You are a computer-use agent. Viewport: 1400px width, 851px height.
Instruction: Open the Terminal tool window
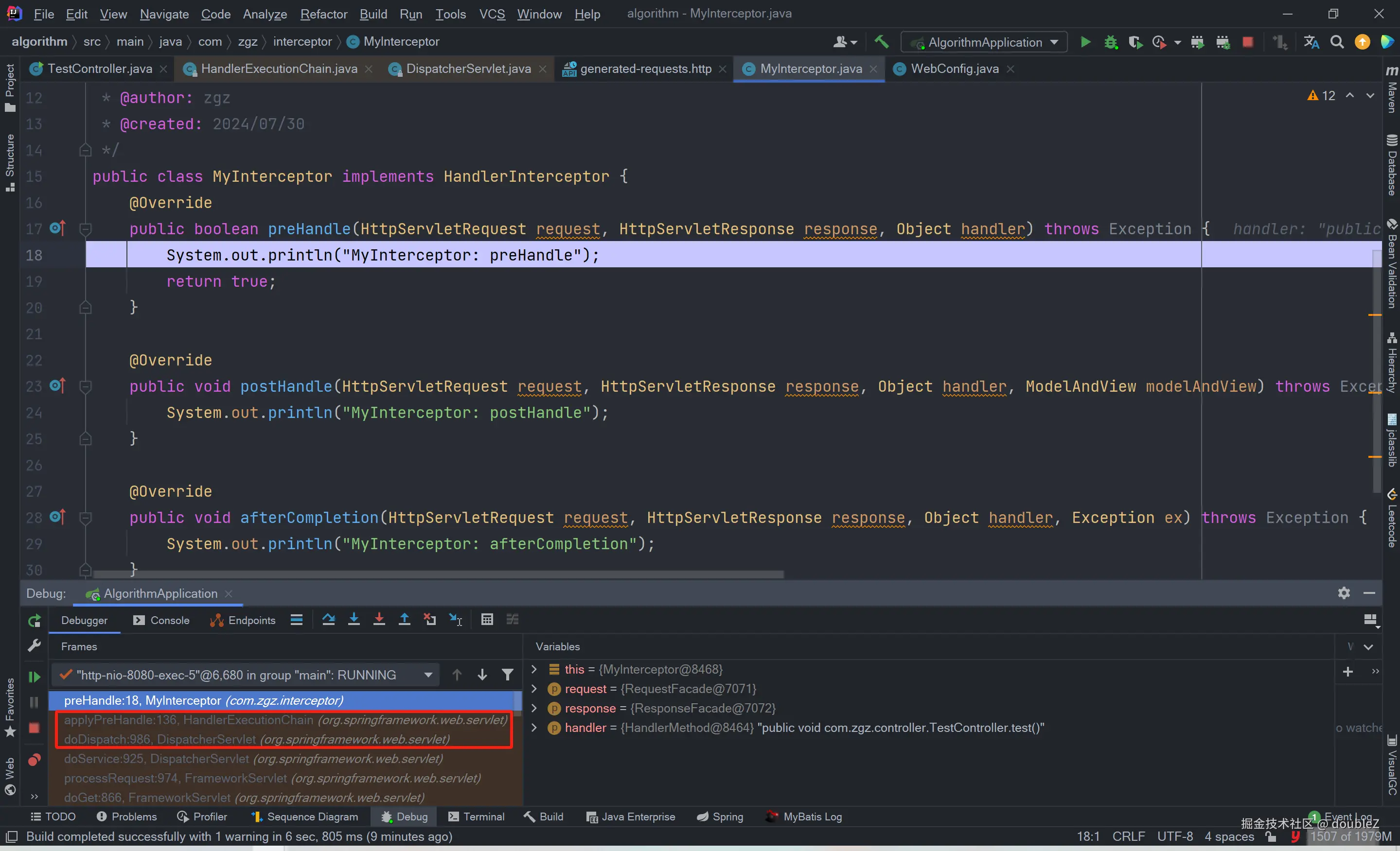pos(476,816)
